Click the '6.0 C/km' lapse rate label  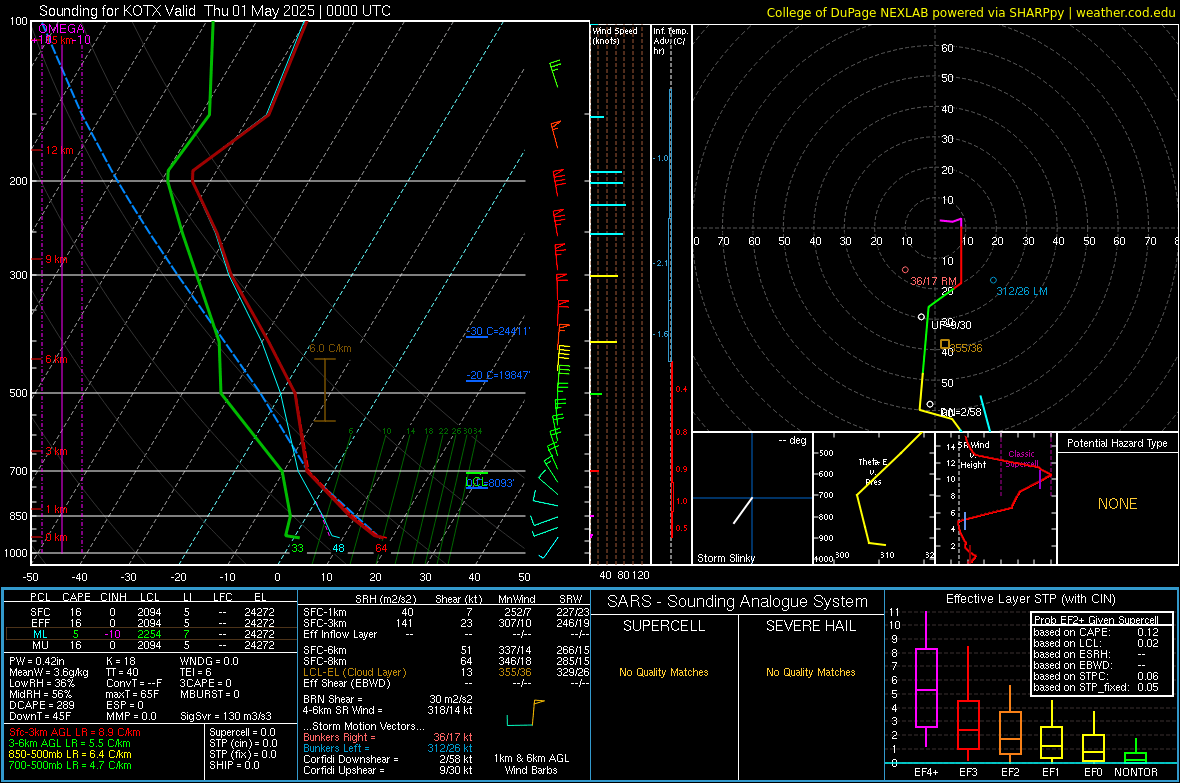(x=330, y=349)
